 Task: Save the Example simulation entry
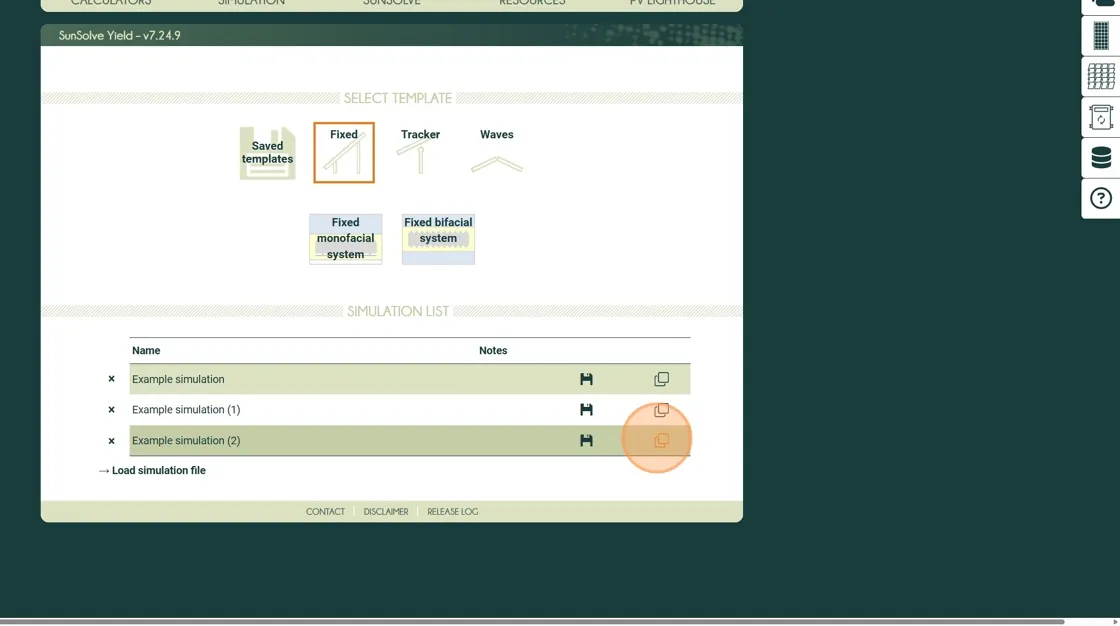point(586,379)
